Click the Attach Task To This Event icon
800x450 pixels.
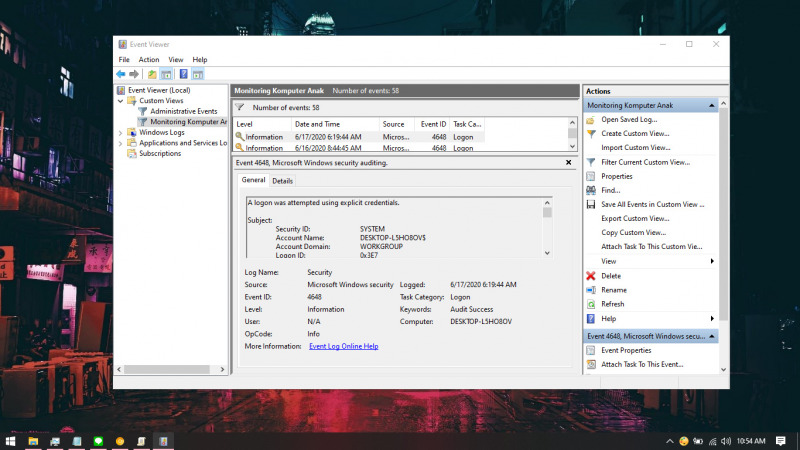[x=591, y=365]
